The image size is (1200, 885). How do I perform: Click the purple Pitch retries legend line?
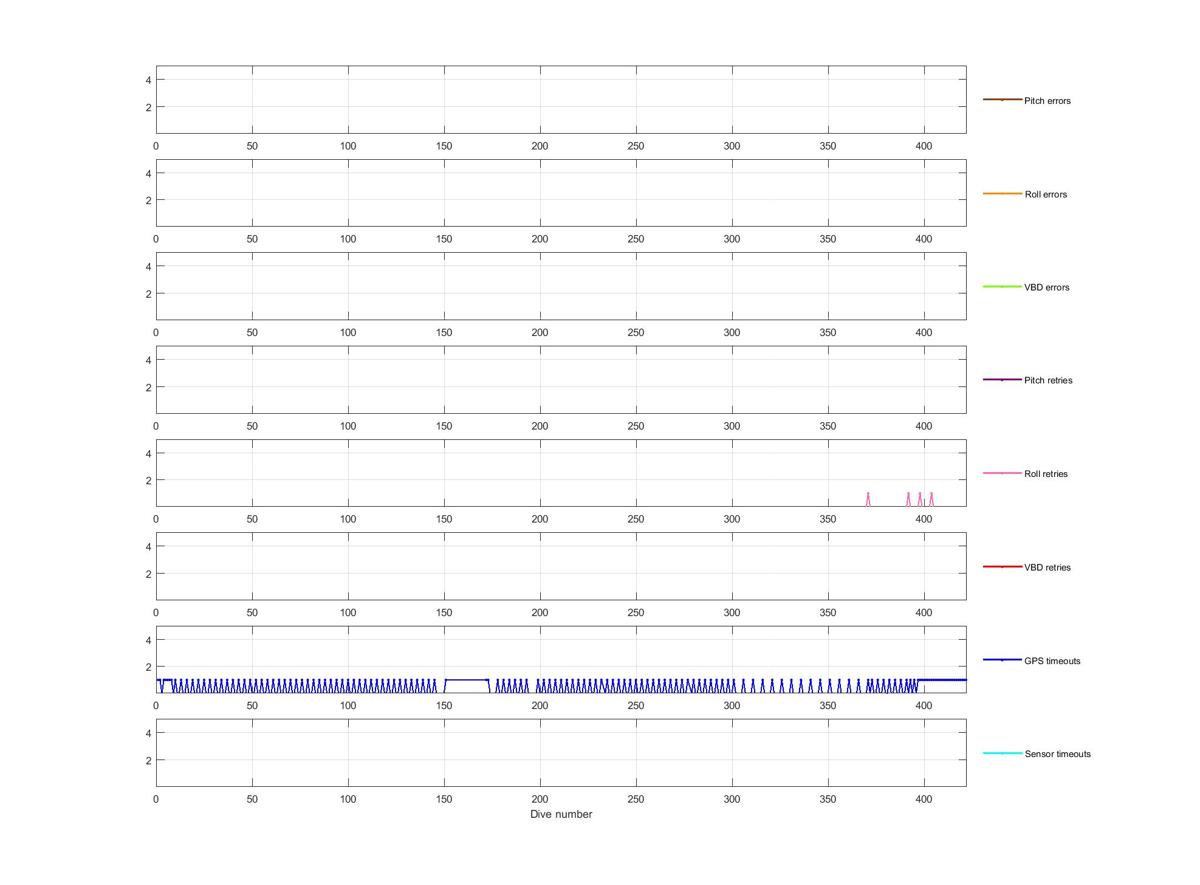coord(1002,380)
